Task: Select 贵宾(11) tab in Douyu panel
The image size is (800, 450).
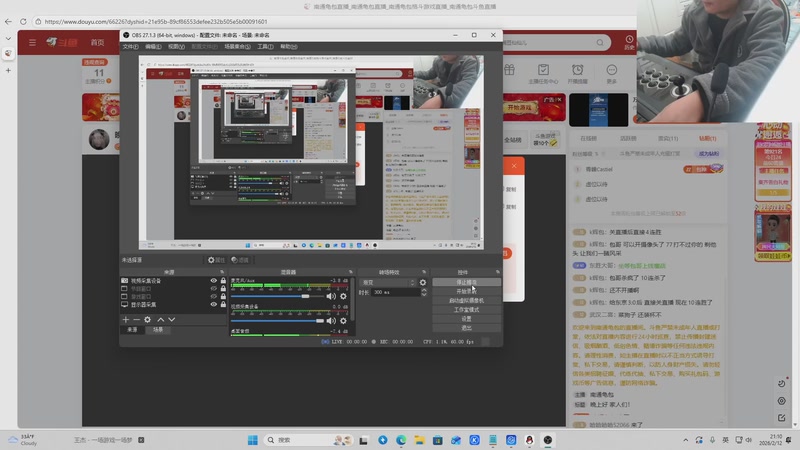Action: (668, 138)
